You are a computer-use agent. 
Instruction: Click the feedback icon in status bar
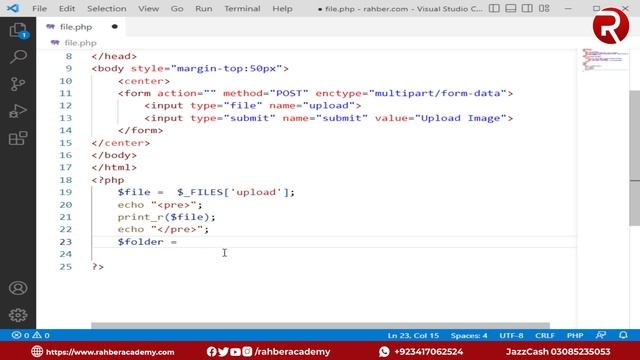[600, 335]
